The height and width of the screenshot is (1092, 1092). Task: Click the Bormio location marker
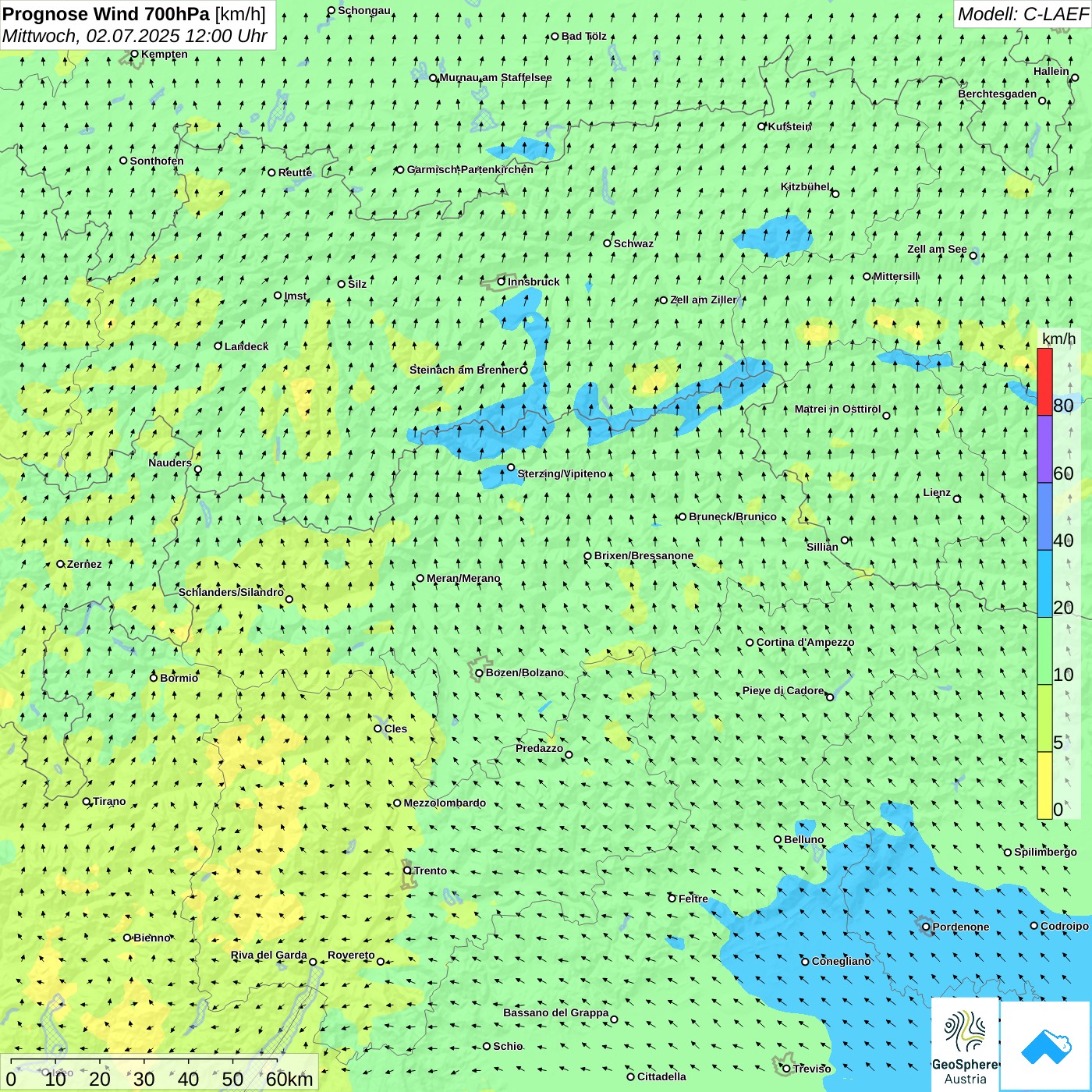point(154,678)
